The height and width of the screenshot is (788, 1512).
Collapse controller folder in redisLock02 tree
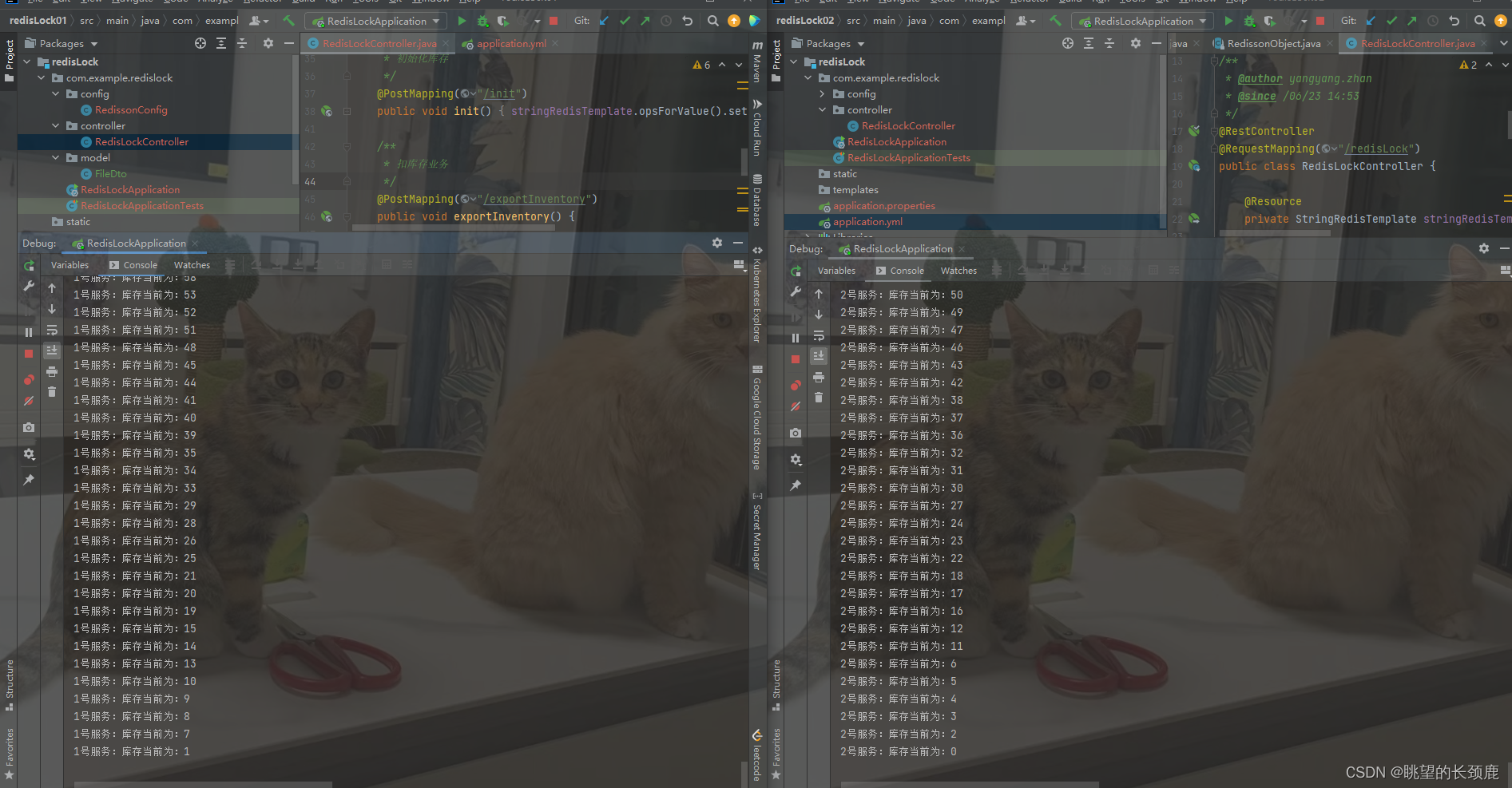(x=822, y=109)
